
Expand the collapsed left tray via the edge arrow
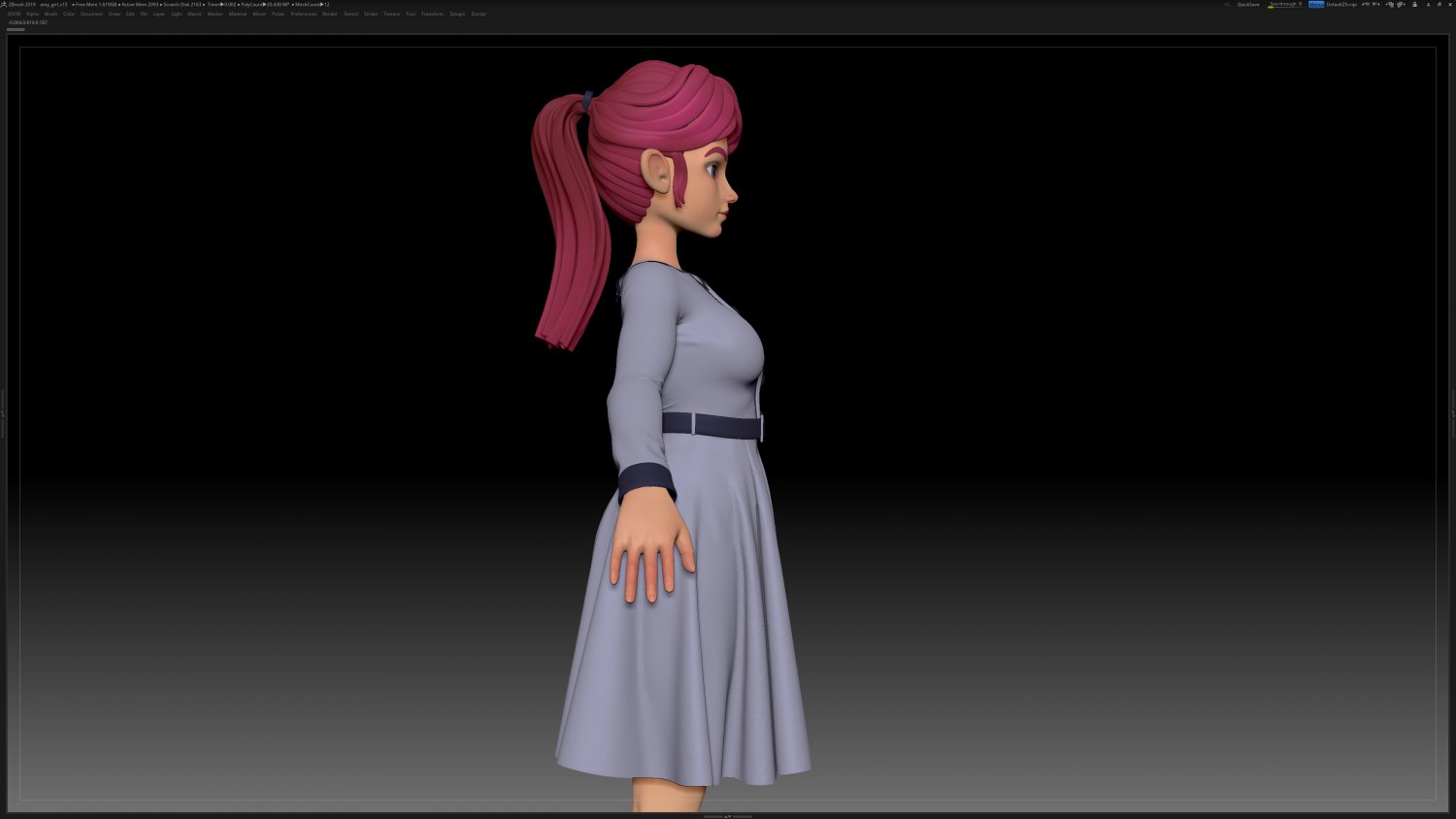click(3, 412)
